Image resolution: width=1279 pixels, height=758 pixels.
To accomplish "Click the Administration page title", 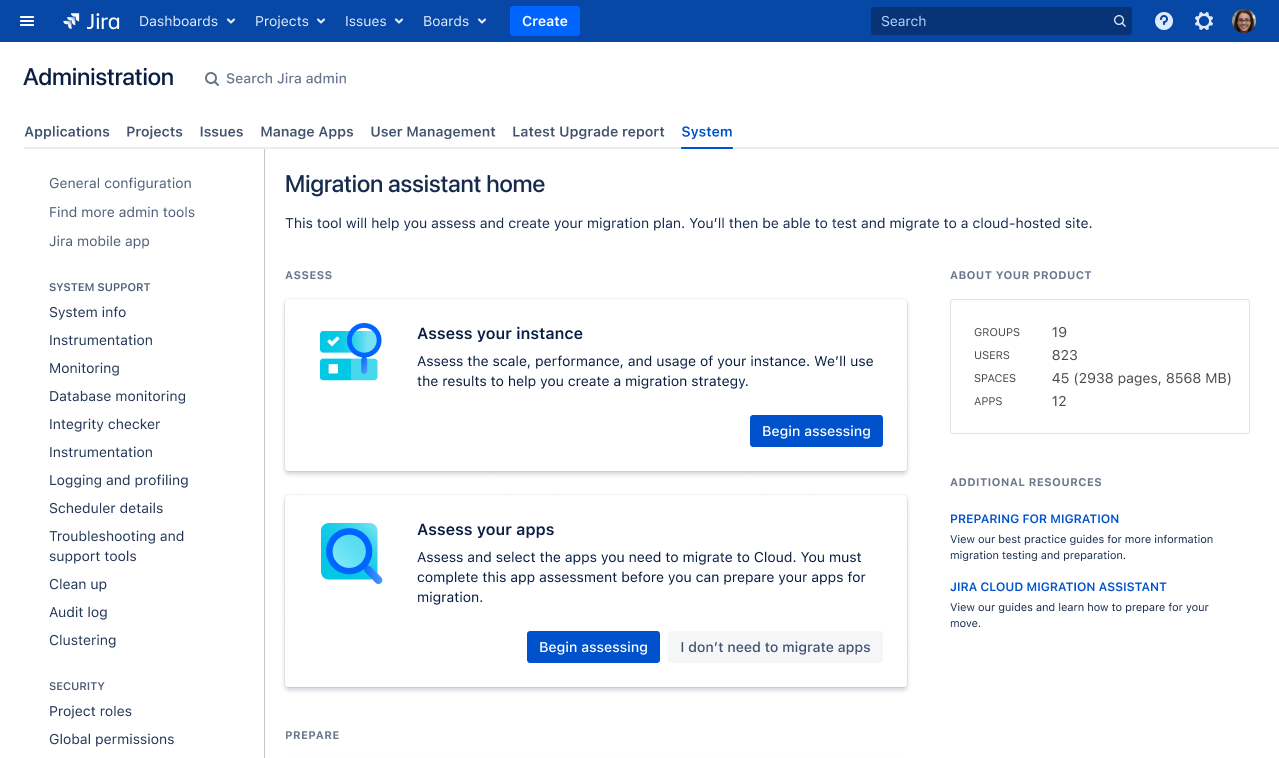I will [x=98, y=77].
